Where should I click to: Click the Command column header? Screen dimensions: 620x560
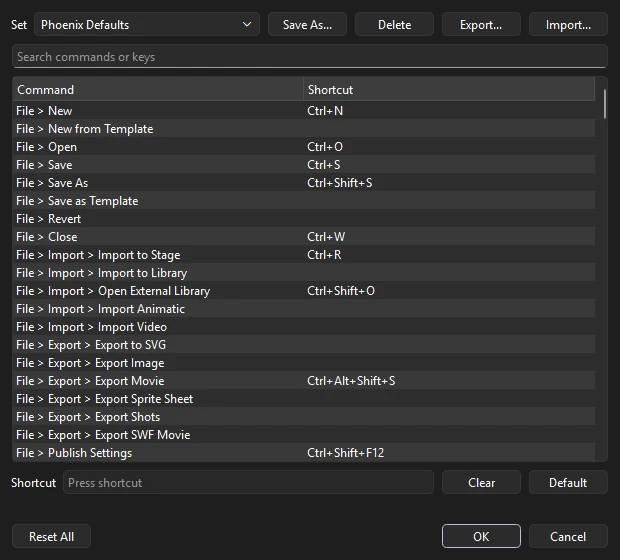coord(158,89)
